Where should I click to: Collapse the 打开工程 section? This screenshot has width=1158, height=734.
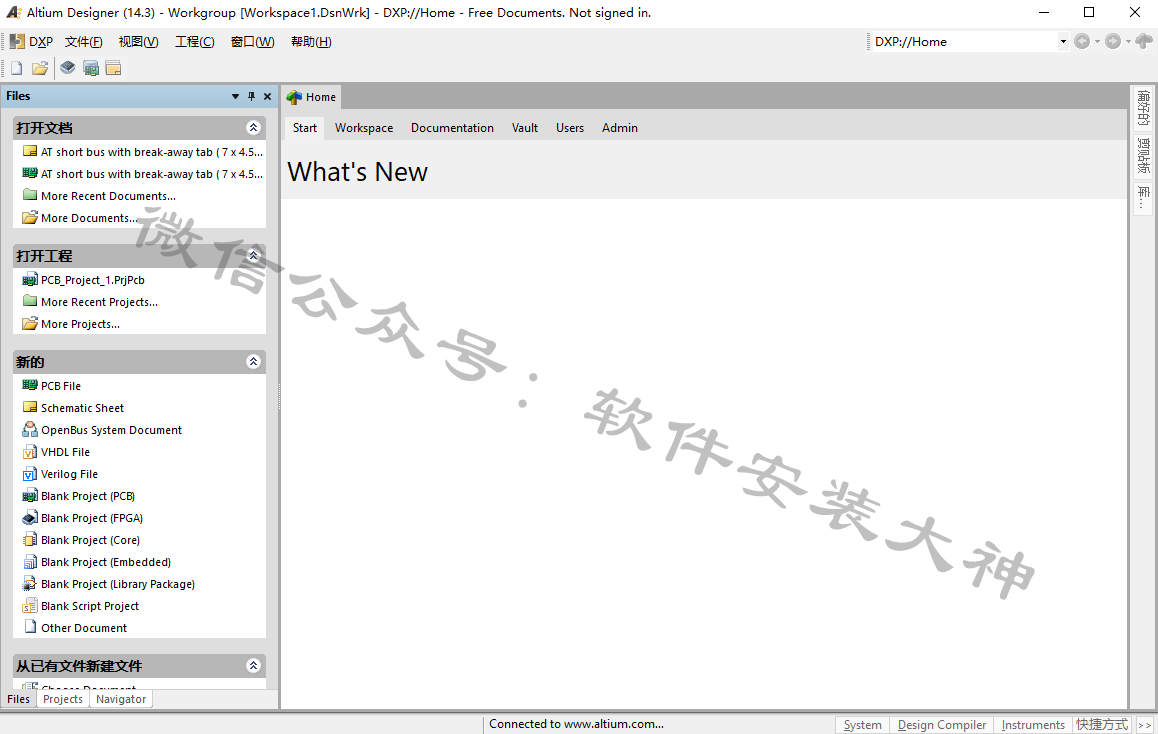(x=253, y=255)
